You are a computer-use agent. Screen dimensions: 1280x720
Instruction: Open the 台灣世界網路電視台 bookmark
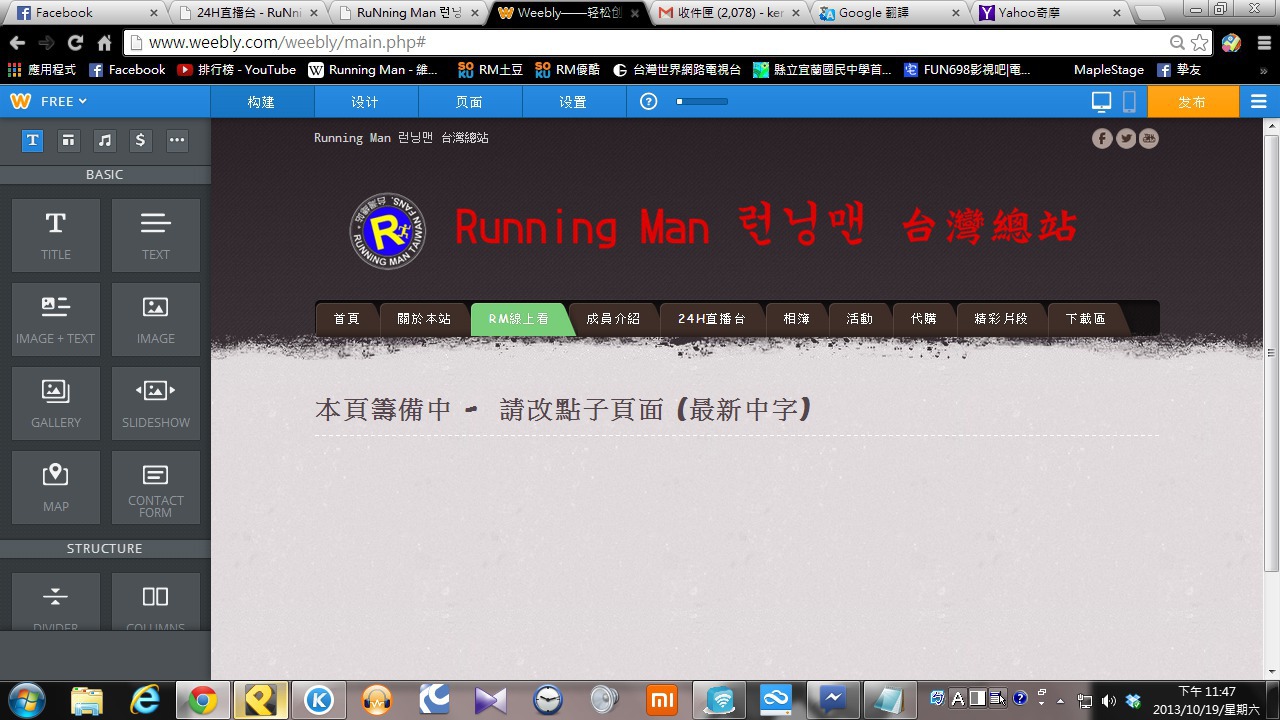[676, 70]
